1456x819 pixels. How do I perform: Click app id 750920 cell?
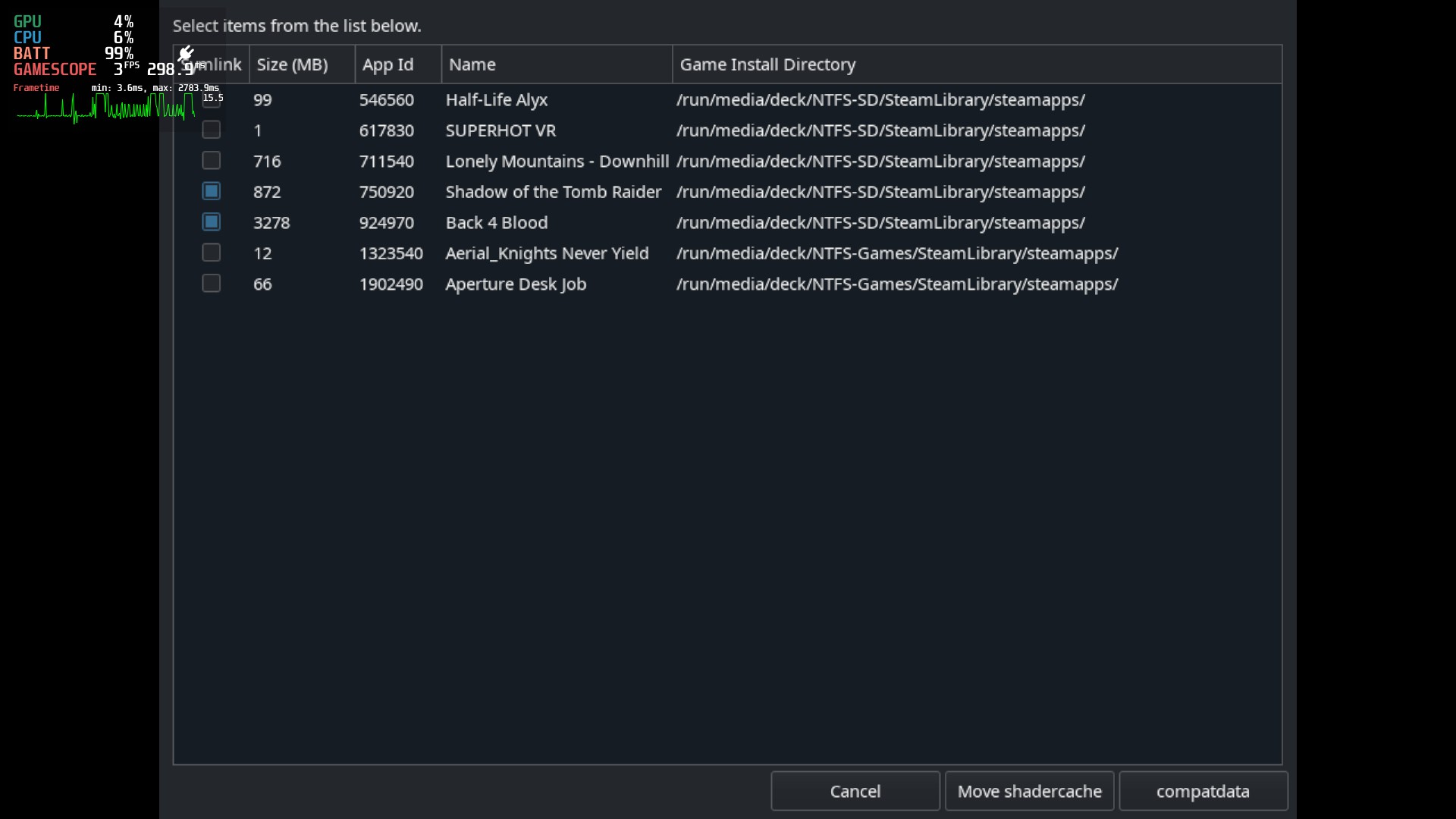386,192
